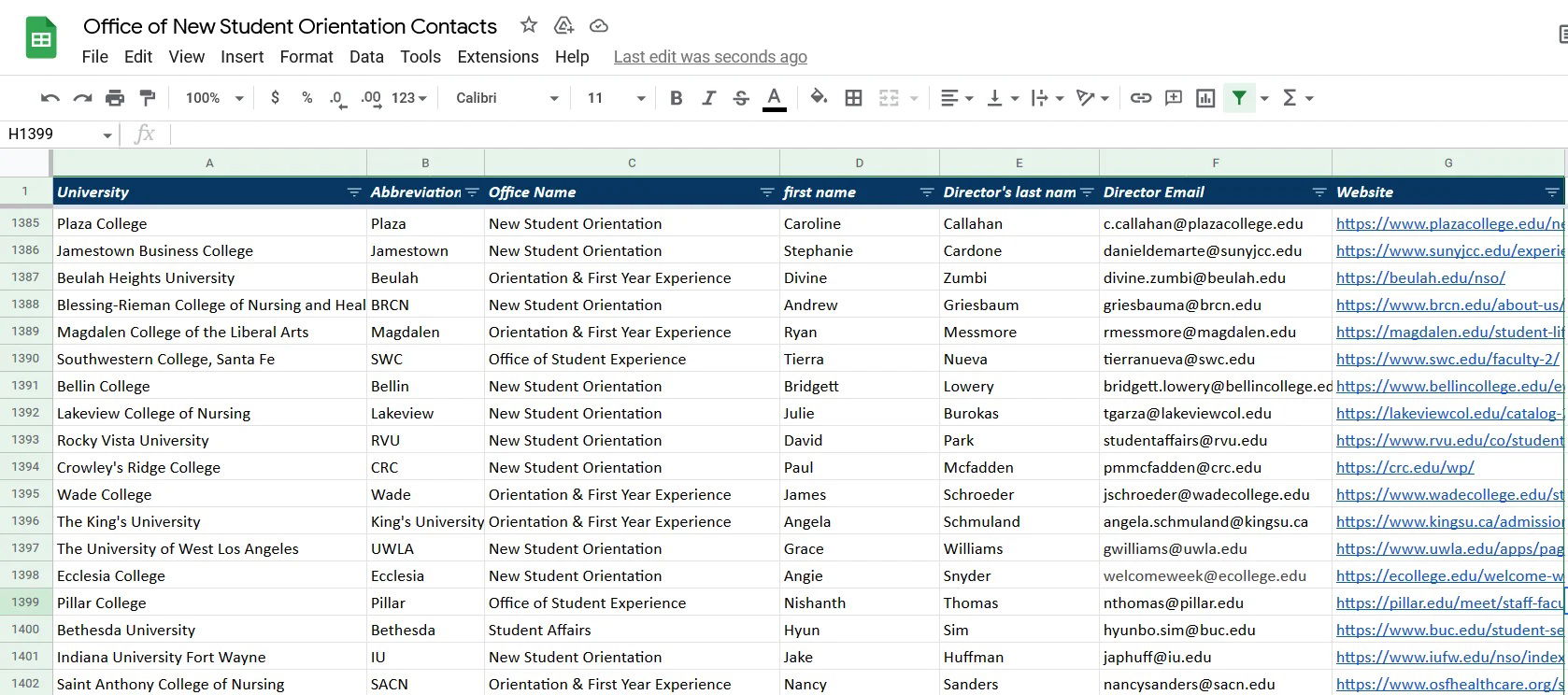Screen dimensions: 1568x695
Task: Open the pillar.edu staff link
Action: point(1450,603)
